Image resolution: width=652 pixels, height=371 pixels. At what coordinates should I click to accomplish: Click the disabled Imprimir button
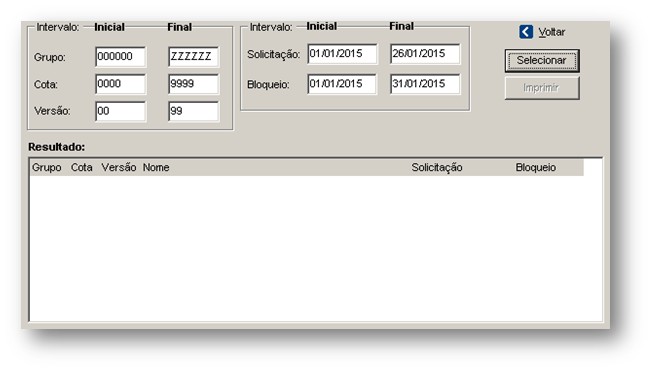tap(542, 88)
